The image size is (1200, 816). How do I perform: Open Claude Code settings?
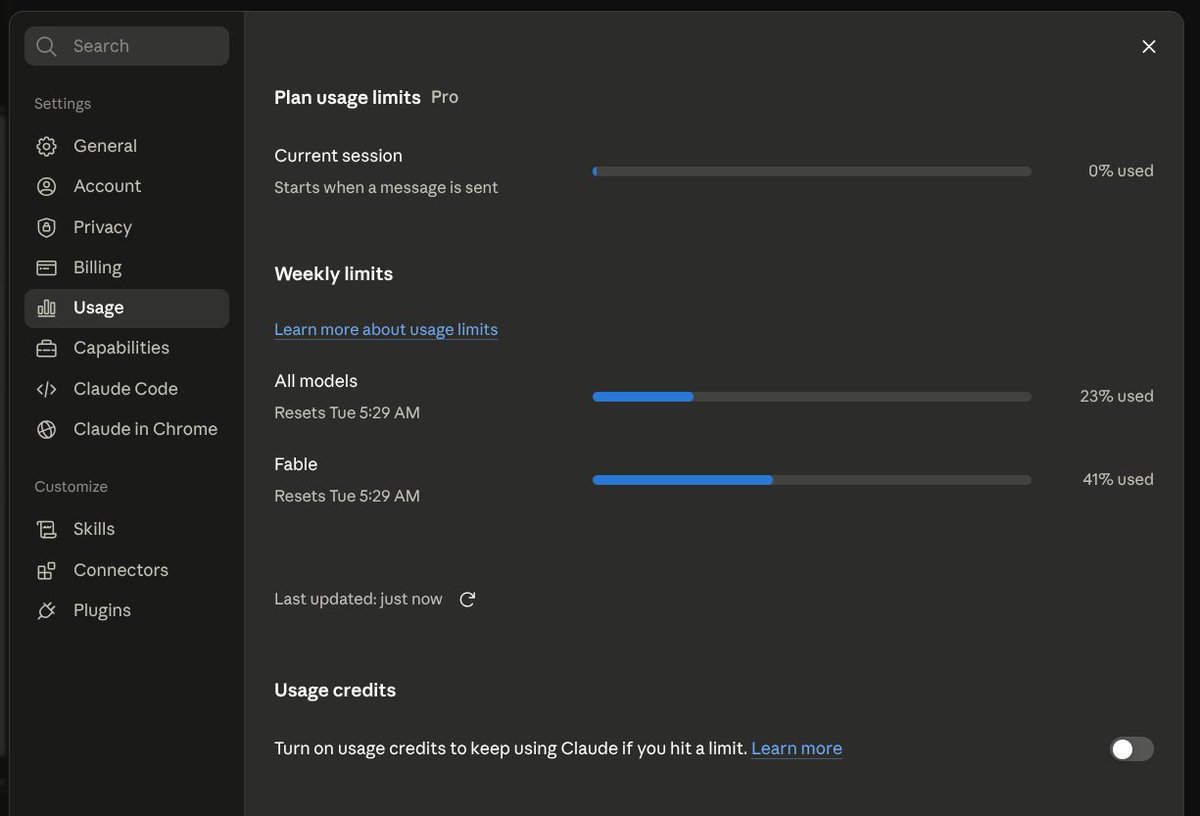coord(127,389)
